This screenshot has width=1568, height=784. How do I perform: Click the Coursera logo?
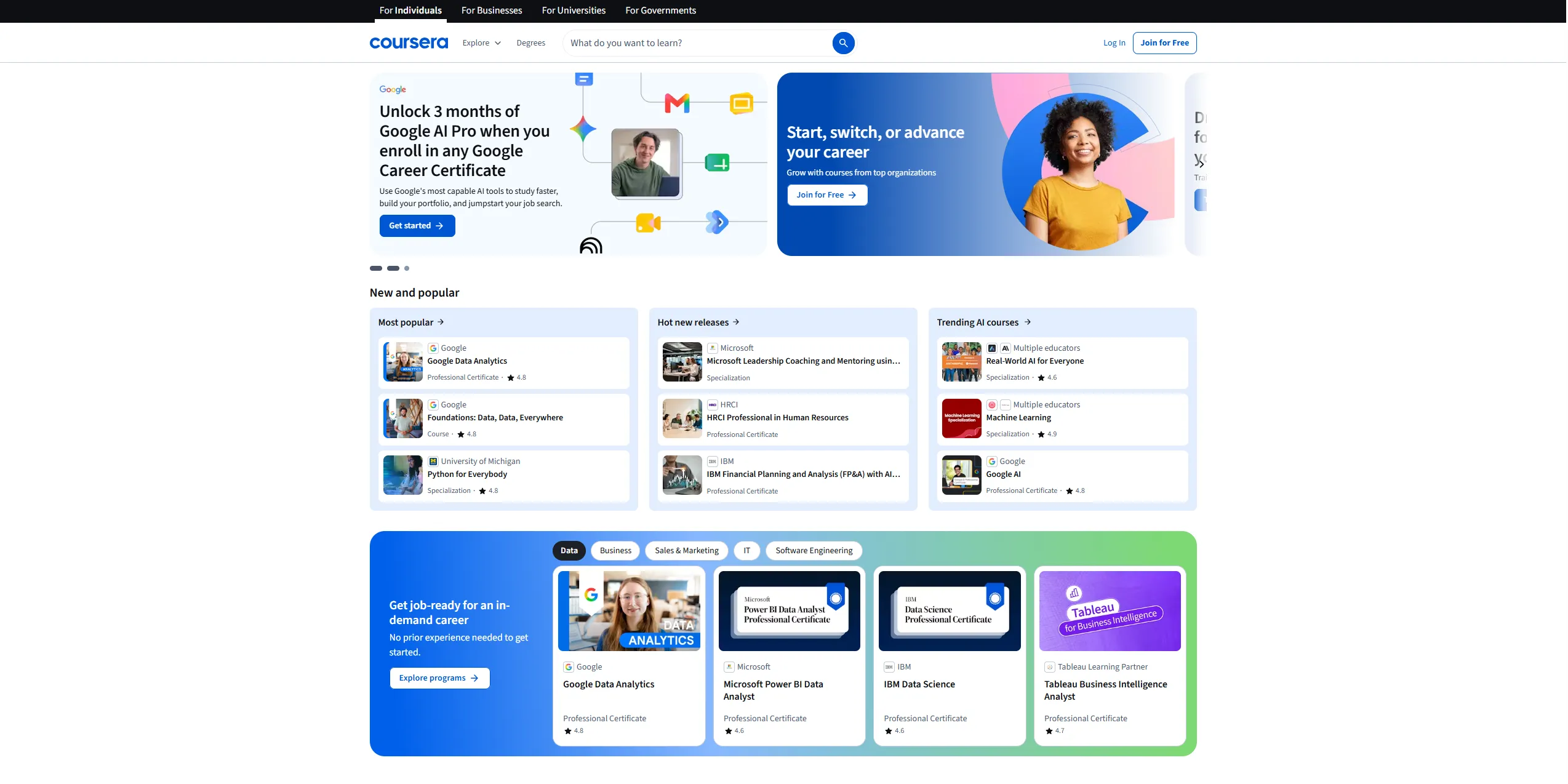409,42
